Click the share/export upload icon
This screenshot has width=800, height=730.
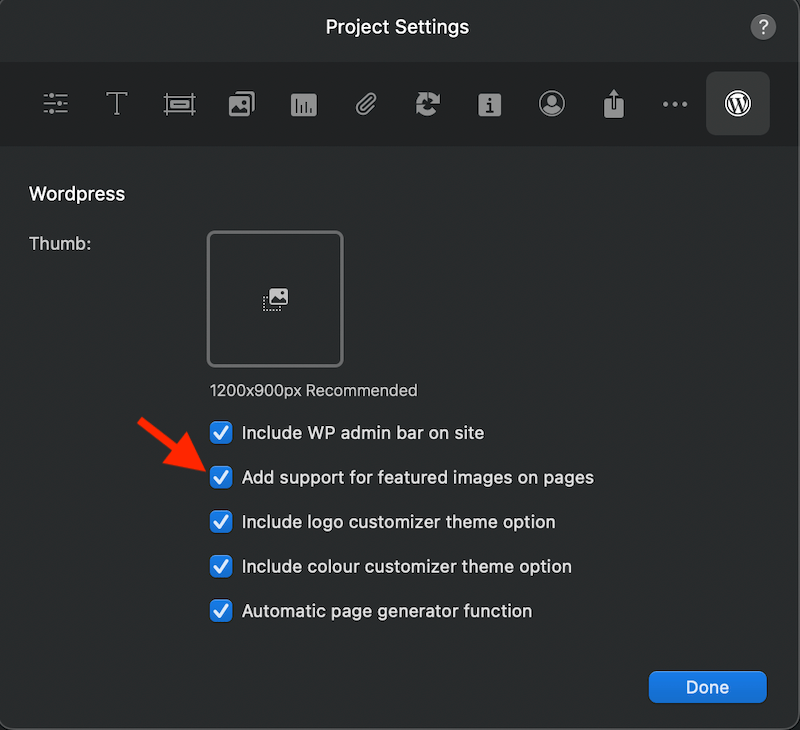point(613,104)
